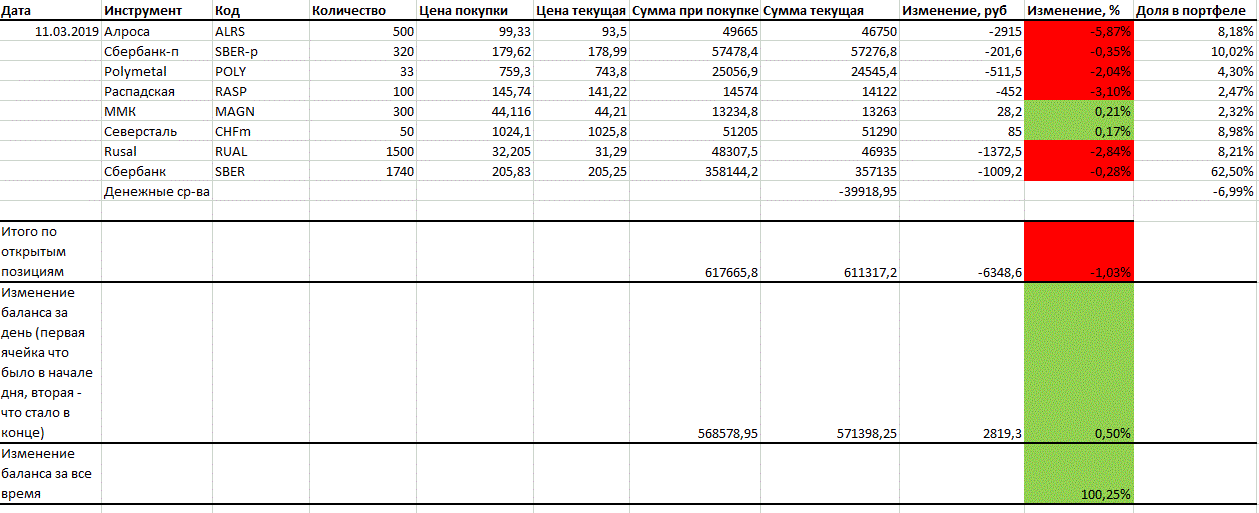Click the POLY code cell

coord(260,71)
